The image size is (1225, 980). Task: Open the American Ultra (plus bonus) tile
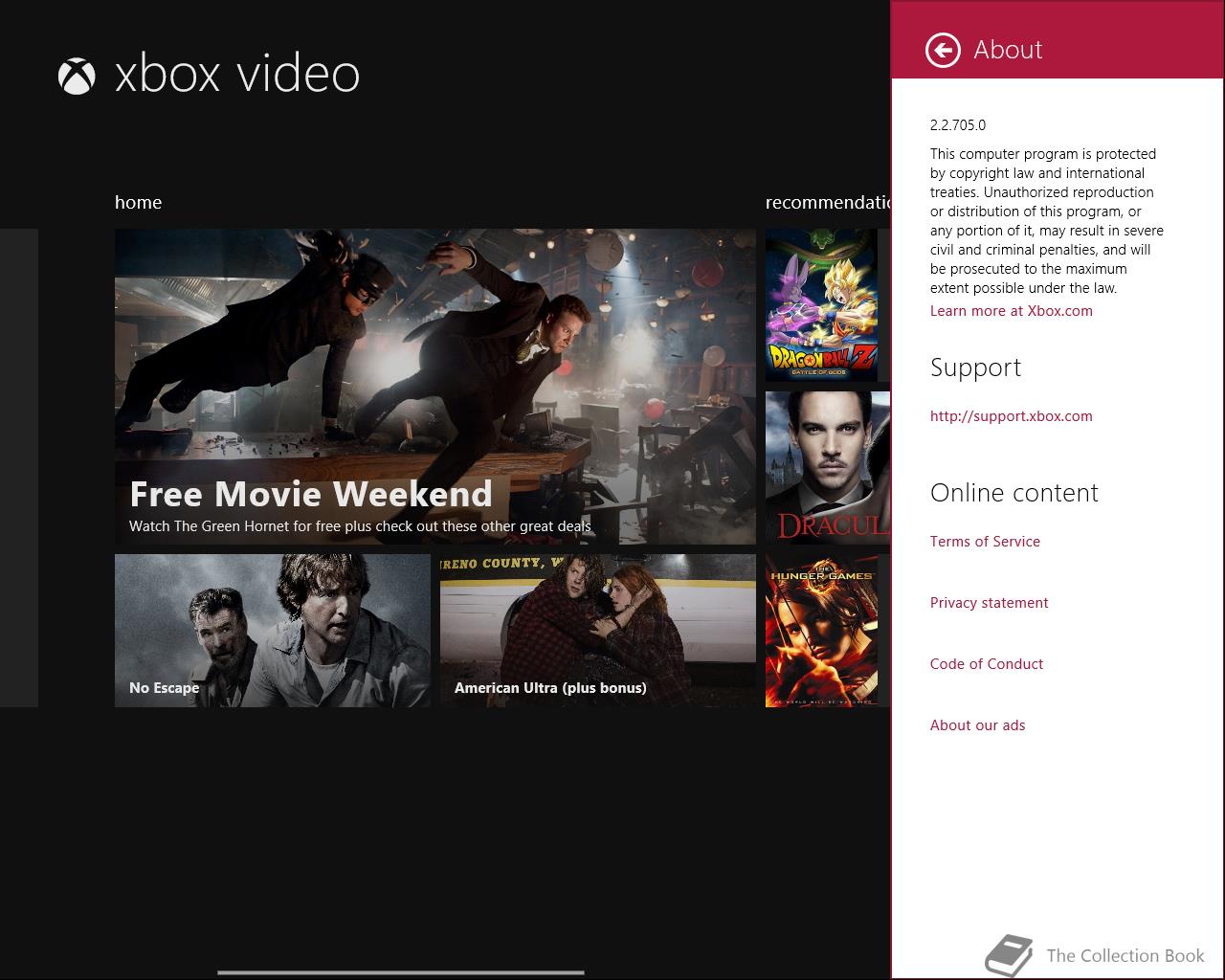tap(598, 631)
